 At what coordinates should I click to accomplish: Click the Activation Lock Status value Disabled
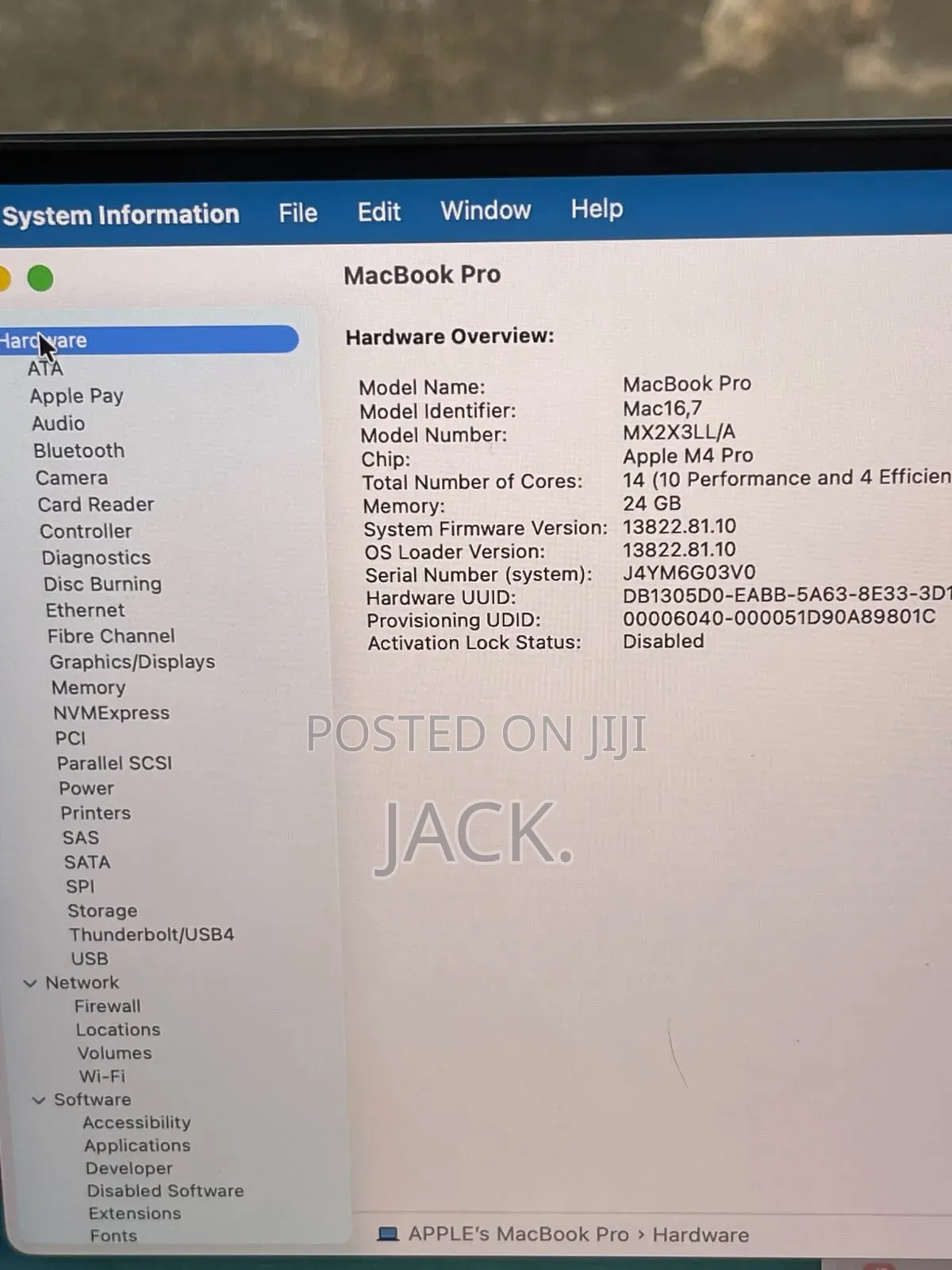coord(663,641)
